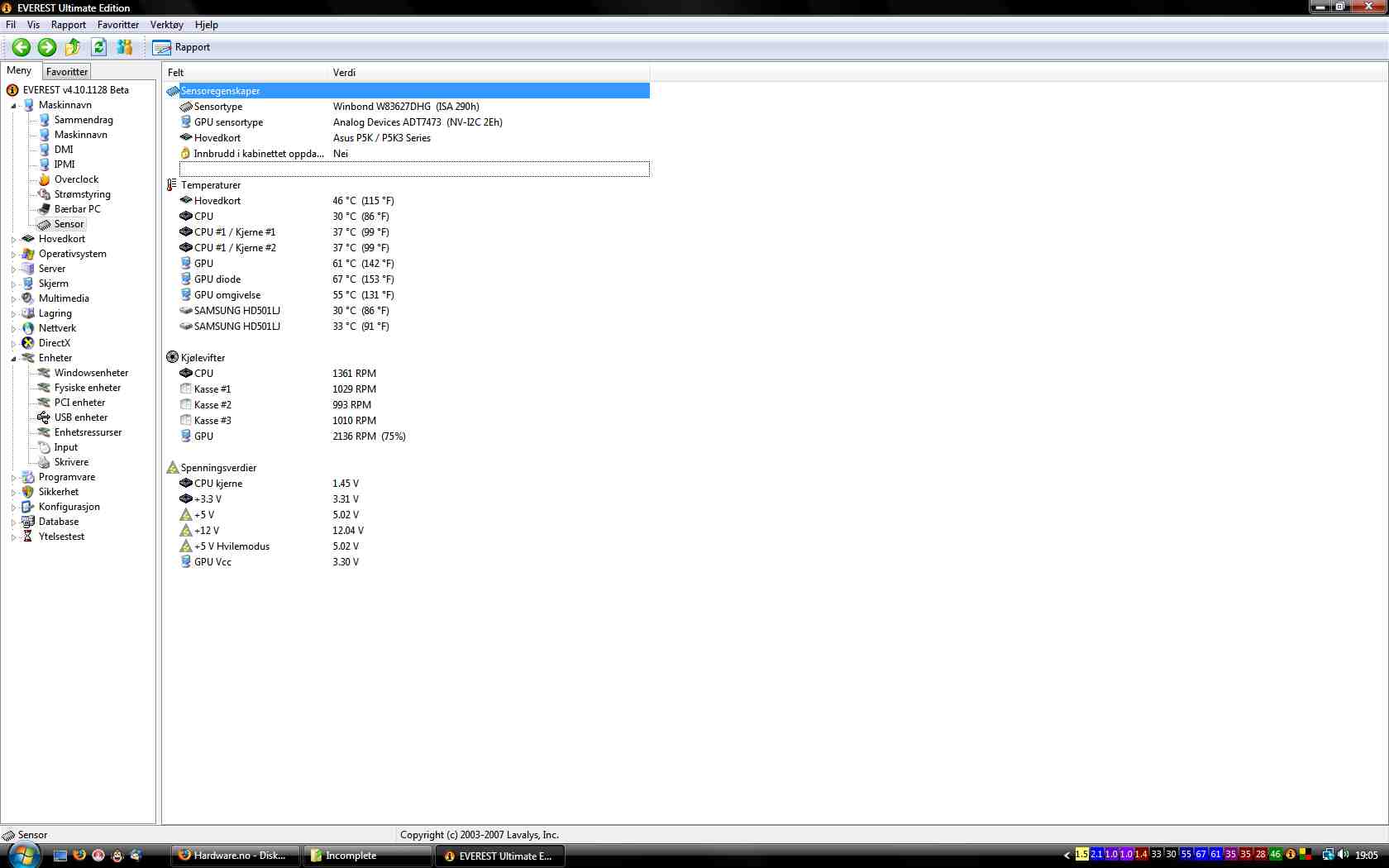Image resolution: width=1389 pixels, height=868 pixels.
Task: Open the Fil menu
Action: 11,25
